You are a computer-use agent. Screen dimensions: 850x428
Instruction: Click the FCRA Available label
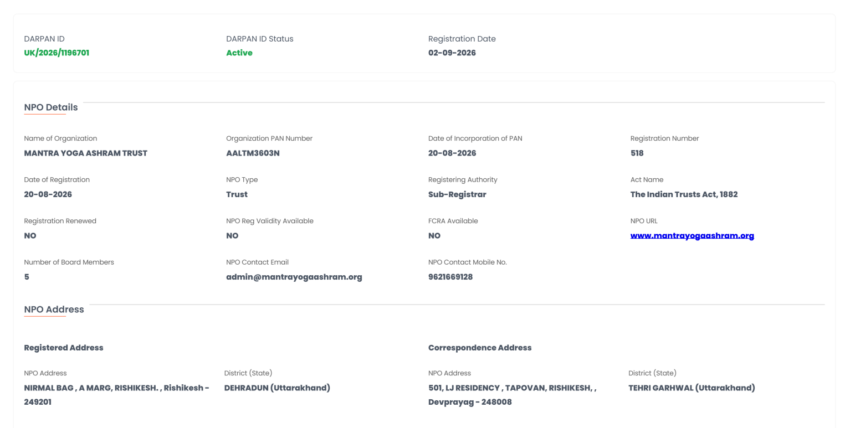453,221
